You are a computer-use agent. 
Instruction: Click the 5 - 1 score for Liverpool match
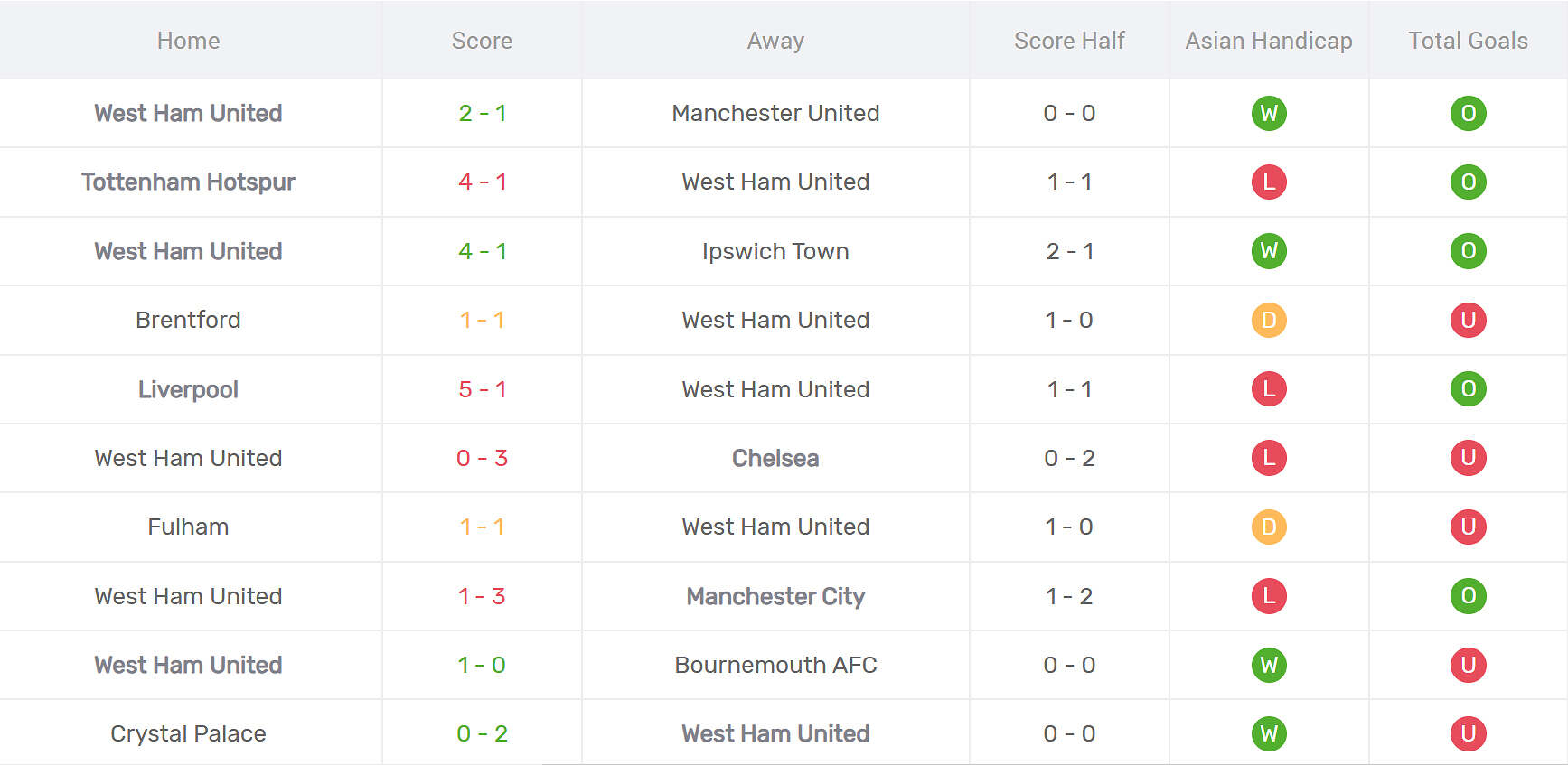pos(482,389)
